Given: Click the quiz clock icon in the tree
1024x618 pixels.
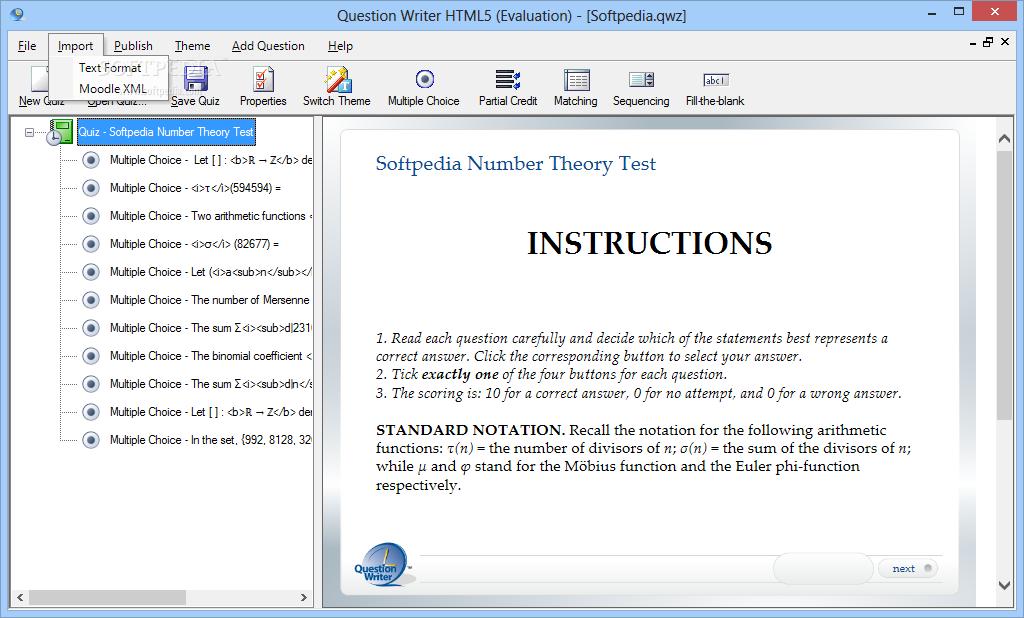Looking at the screenshot, I should tap(59, 132).
